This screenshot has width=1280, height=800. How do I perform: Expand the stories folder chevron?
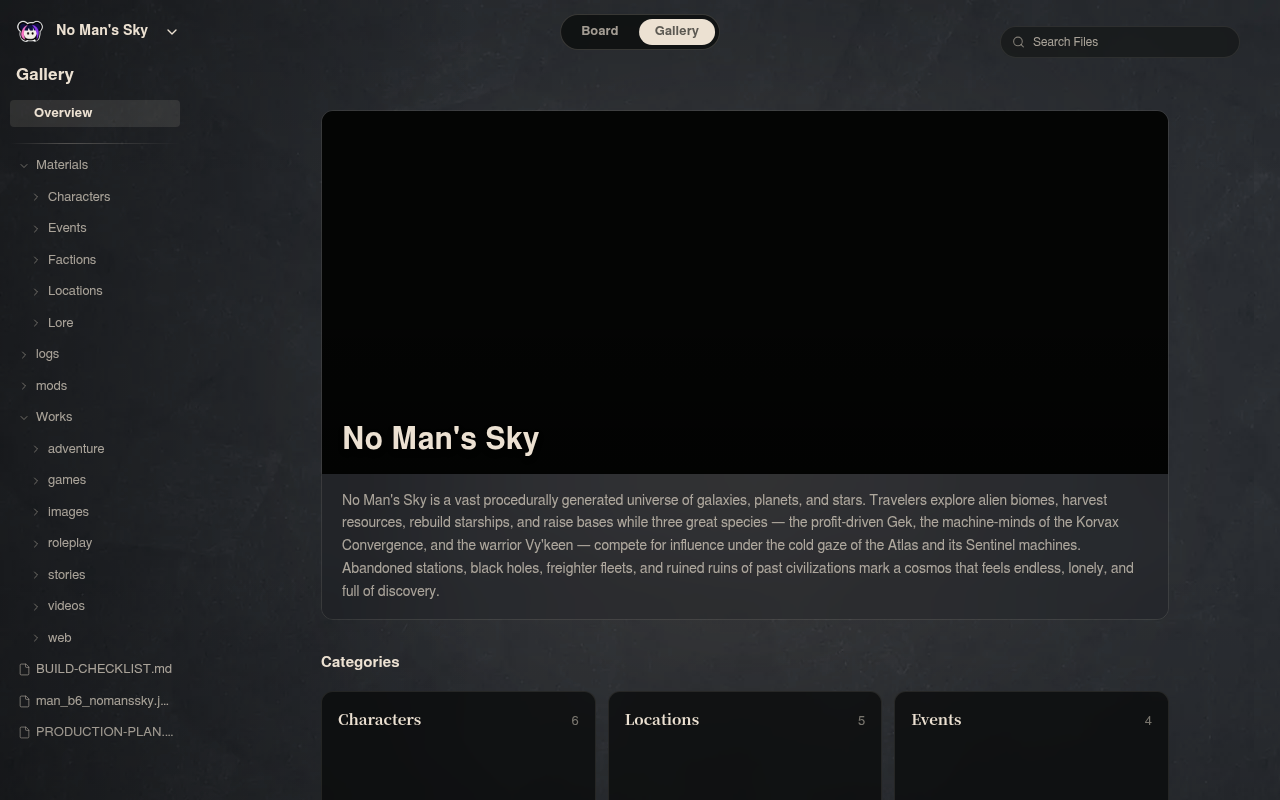pos(36,575)
